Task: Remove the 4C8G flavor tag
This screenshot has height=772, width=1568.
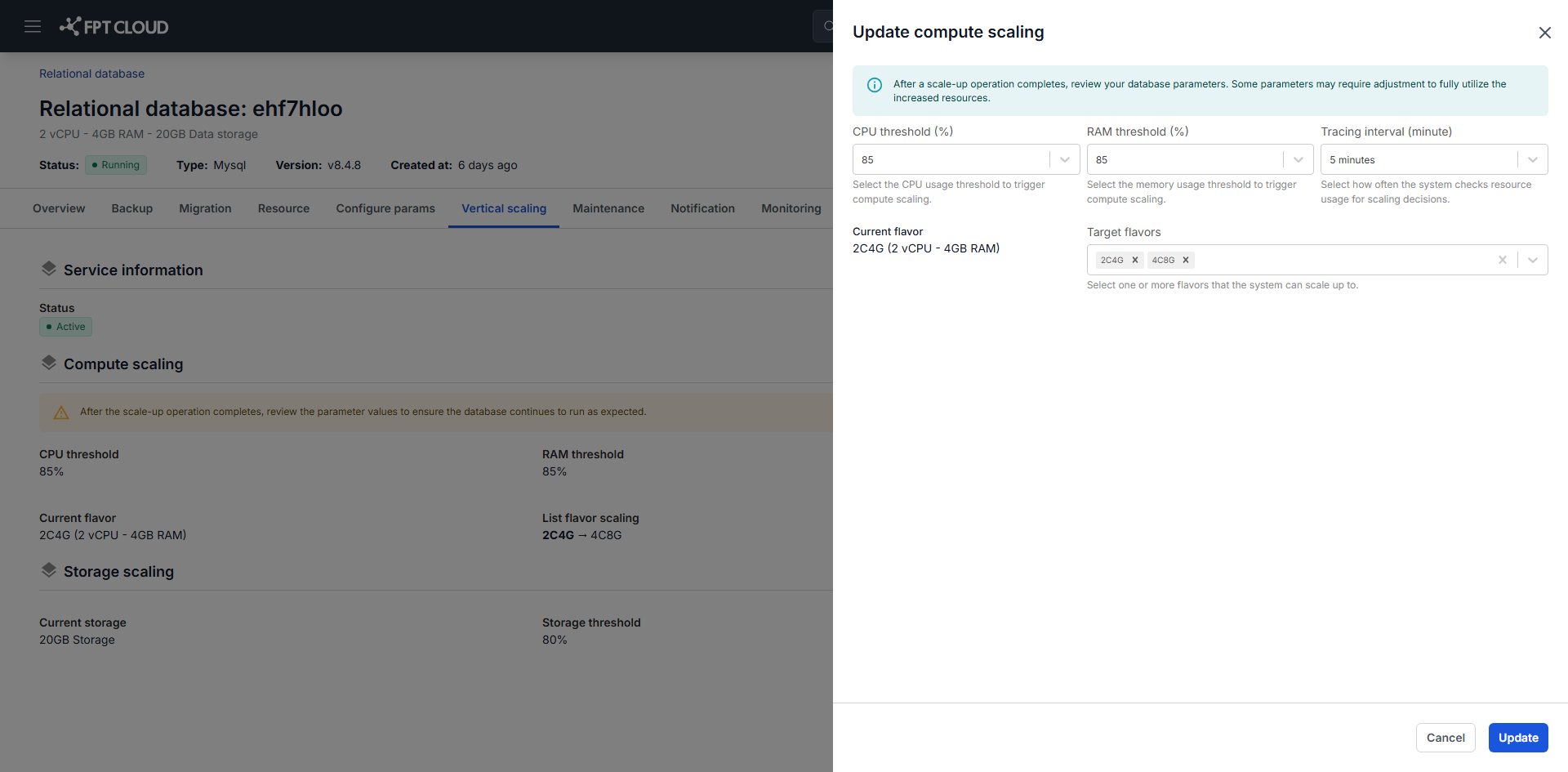Action: 1186,260
